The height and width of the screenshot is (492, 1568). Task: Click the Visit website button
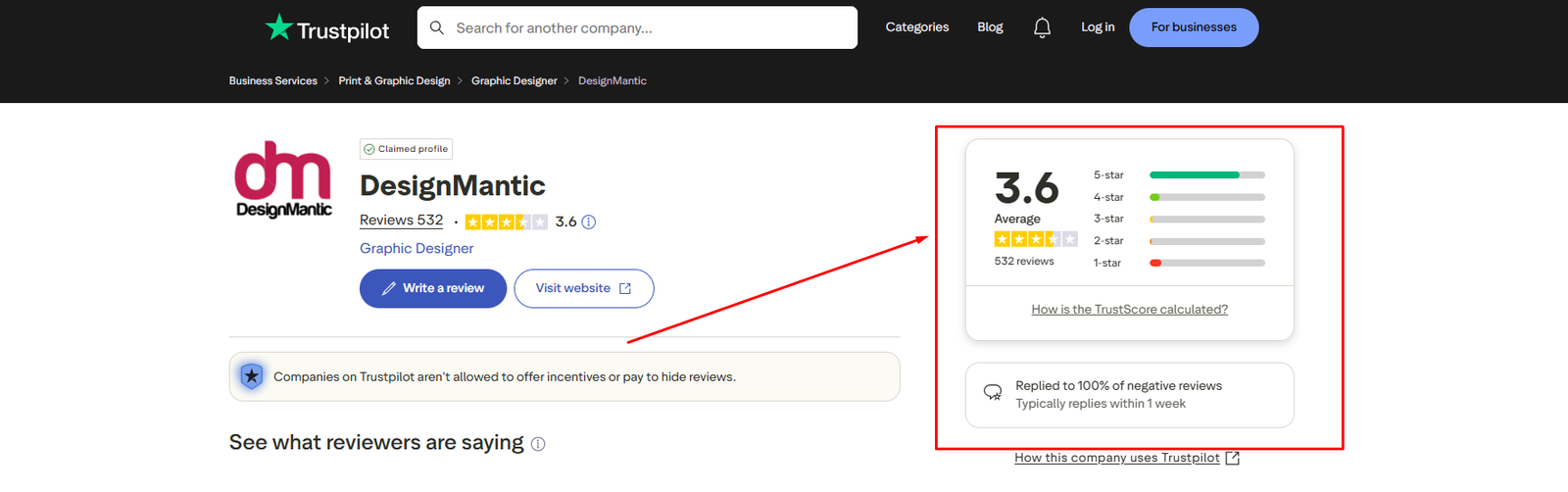tap(584, 288)
